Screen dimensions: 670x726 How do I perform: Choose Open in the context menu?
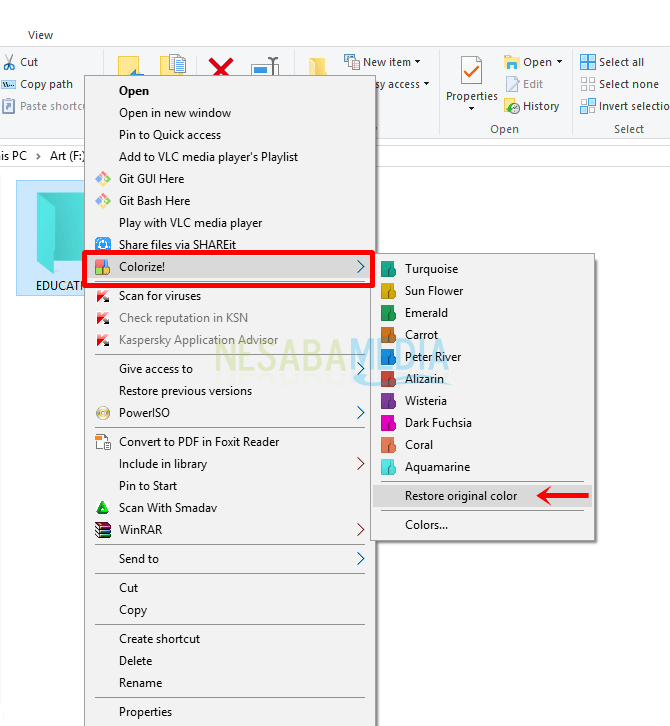coord(230,91)
